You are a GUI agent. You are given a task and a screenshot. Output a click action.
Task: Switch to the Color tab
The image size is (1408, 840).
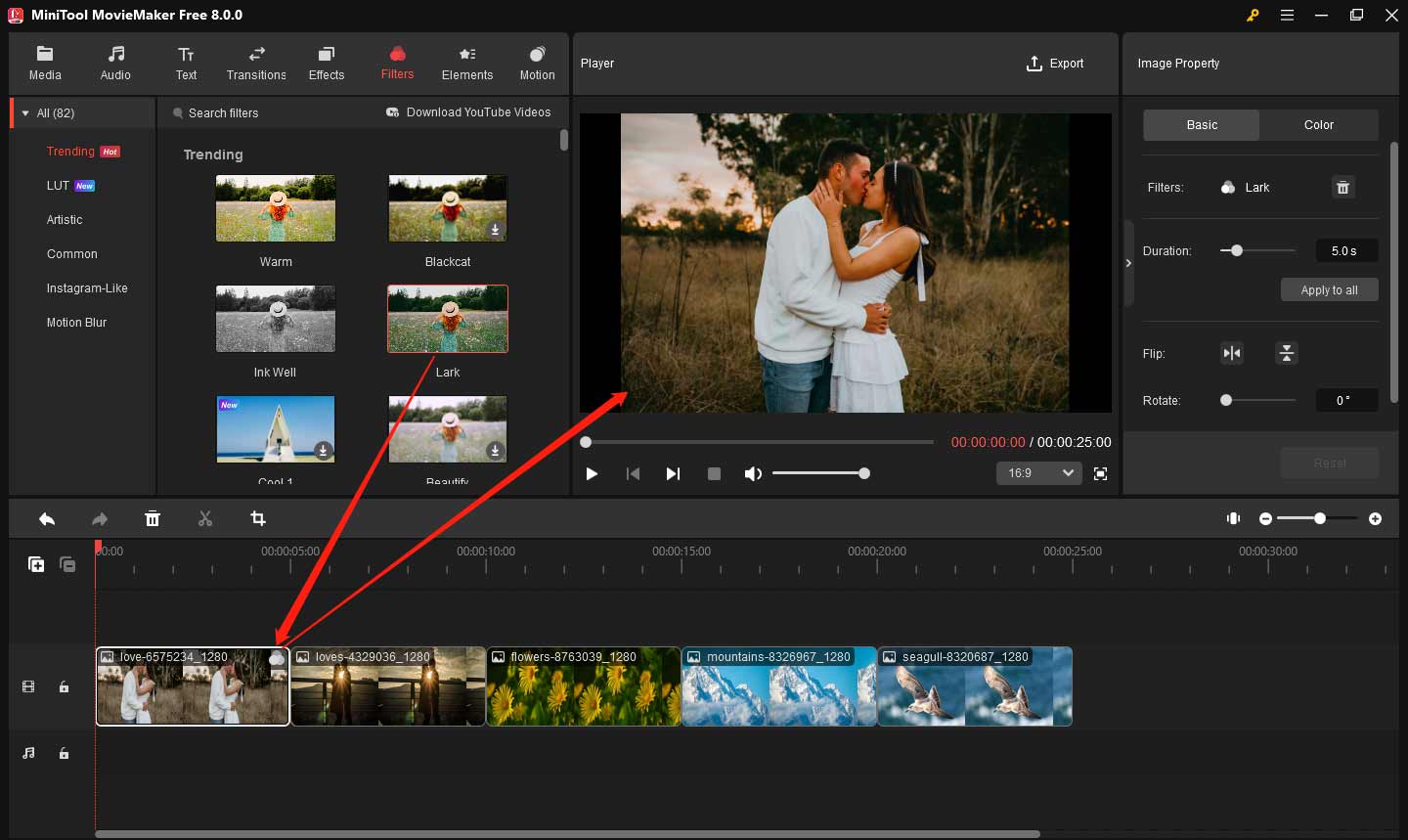click(1319, 125)
